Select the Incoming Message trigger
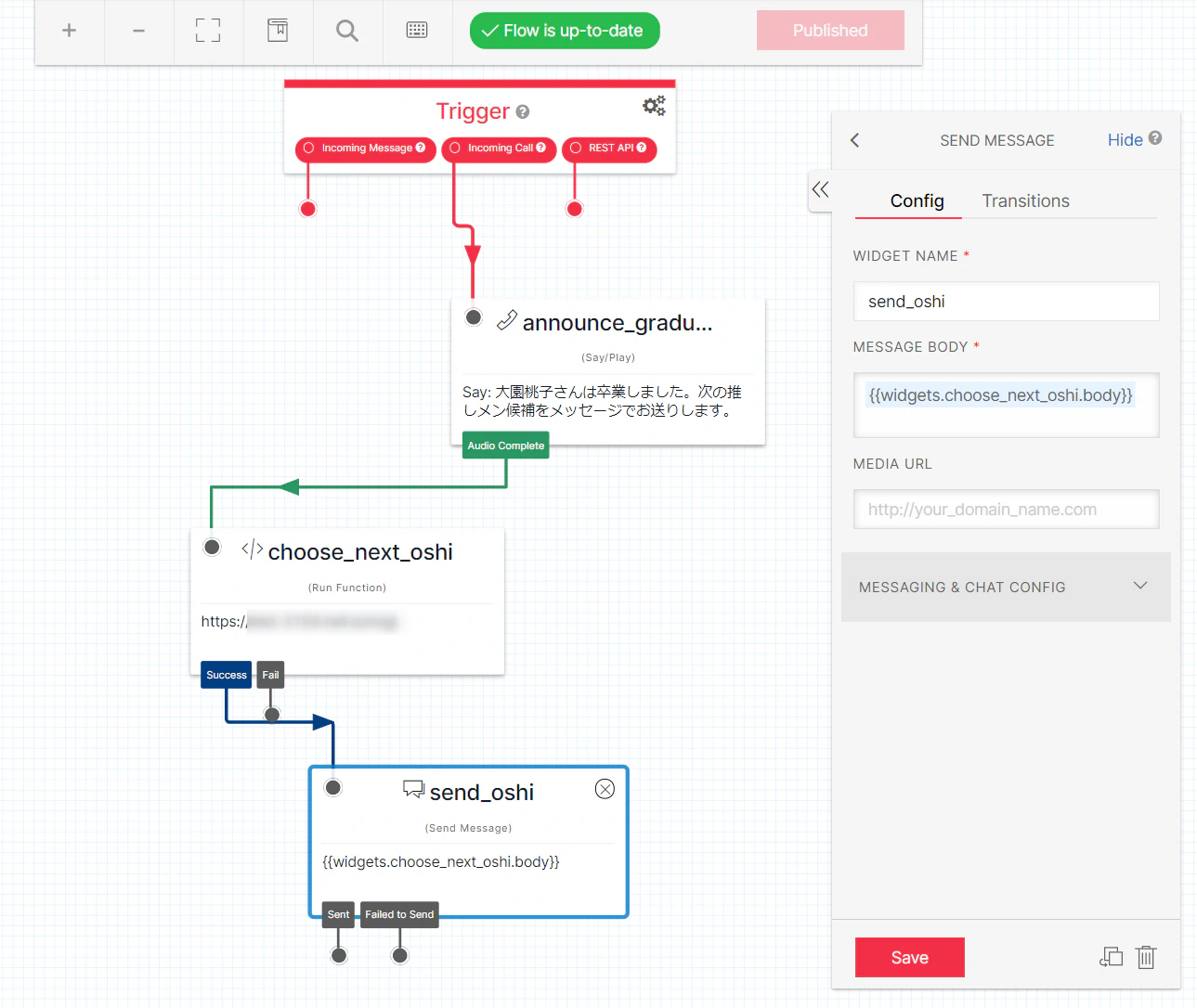The height and width of the screenshot is (1008, 1197). pyautogui.click(x=366, y=149)
